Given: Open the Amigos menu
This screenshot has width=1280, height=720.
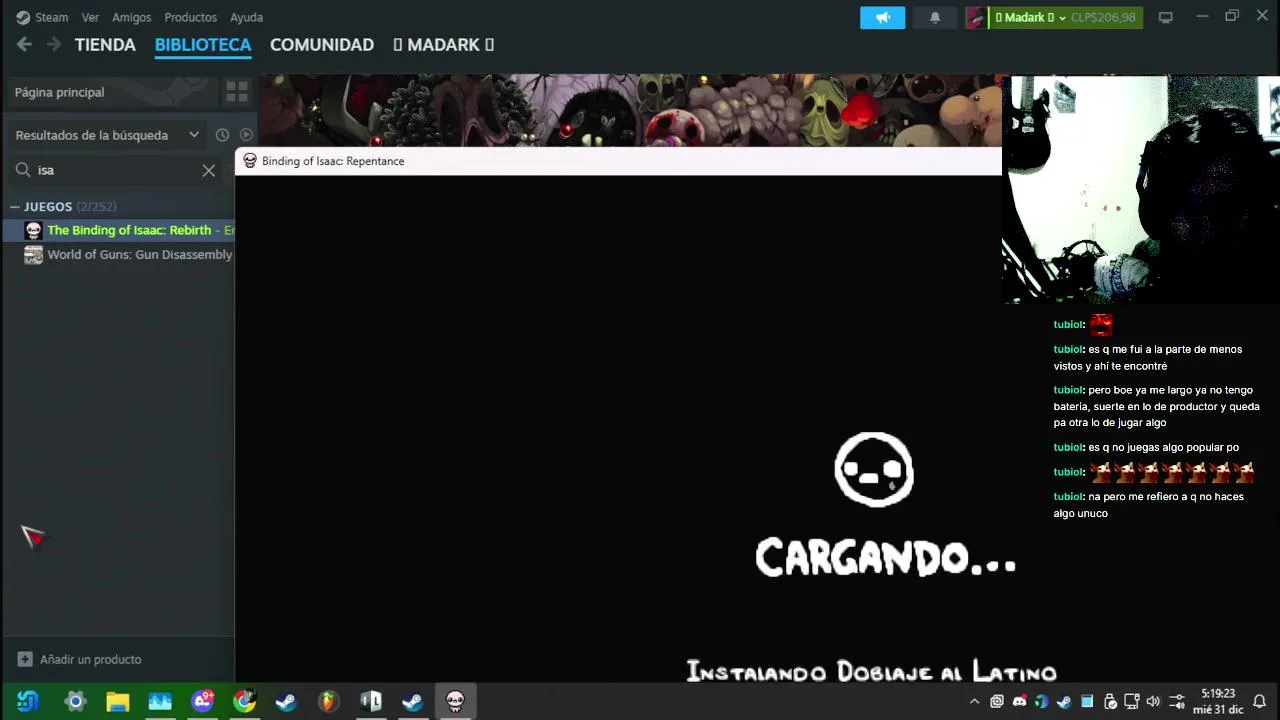Looking at the screenshot, I should 132,17.
